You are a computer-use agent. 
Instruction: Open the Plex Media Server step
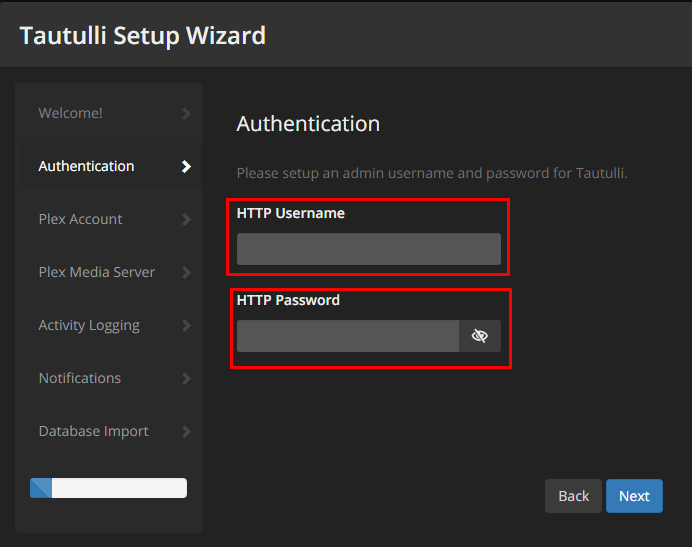(x=109, y=272)
